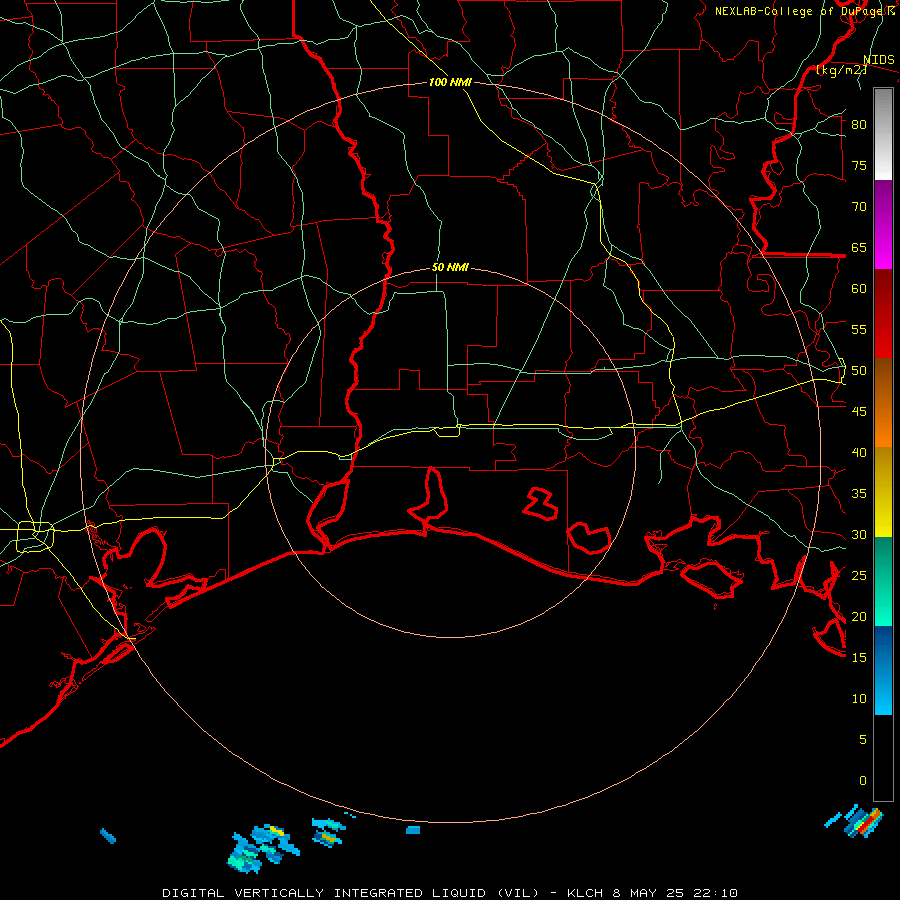Click the 10 value on the scale
This screenshot has width=900, height=900.
pyautogui.click(x=859, y=699)
